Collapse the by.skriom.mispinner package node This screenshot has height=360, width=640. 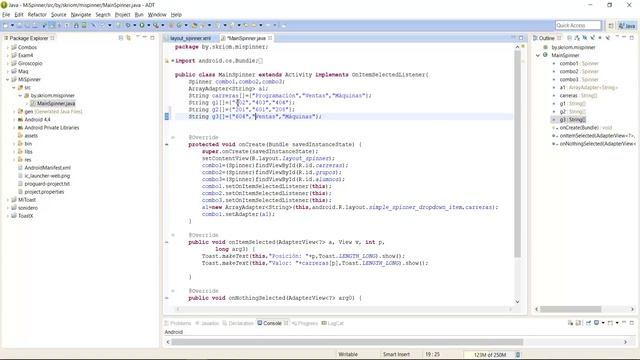point(20,96)
